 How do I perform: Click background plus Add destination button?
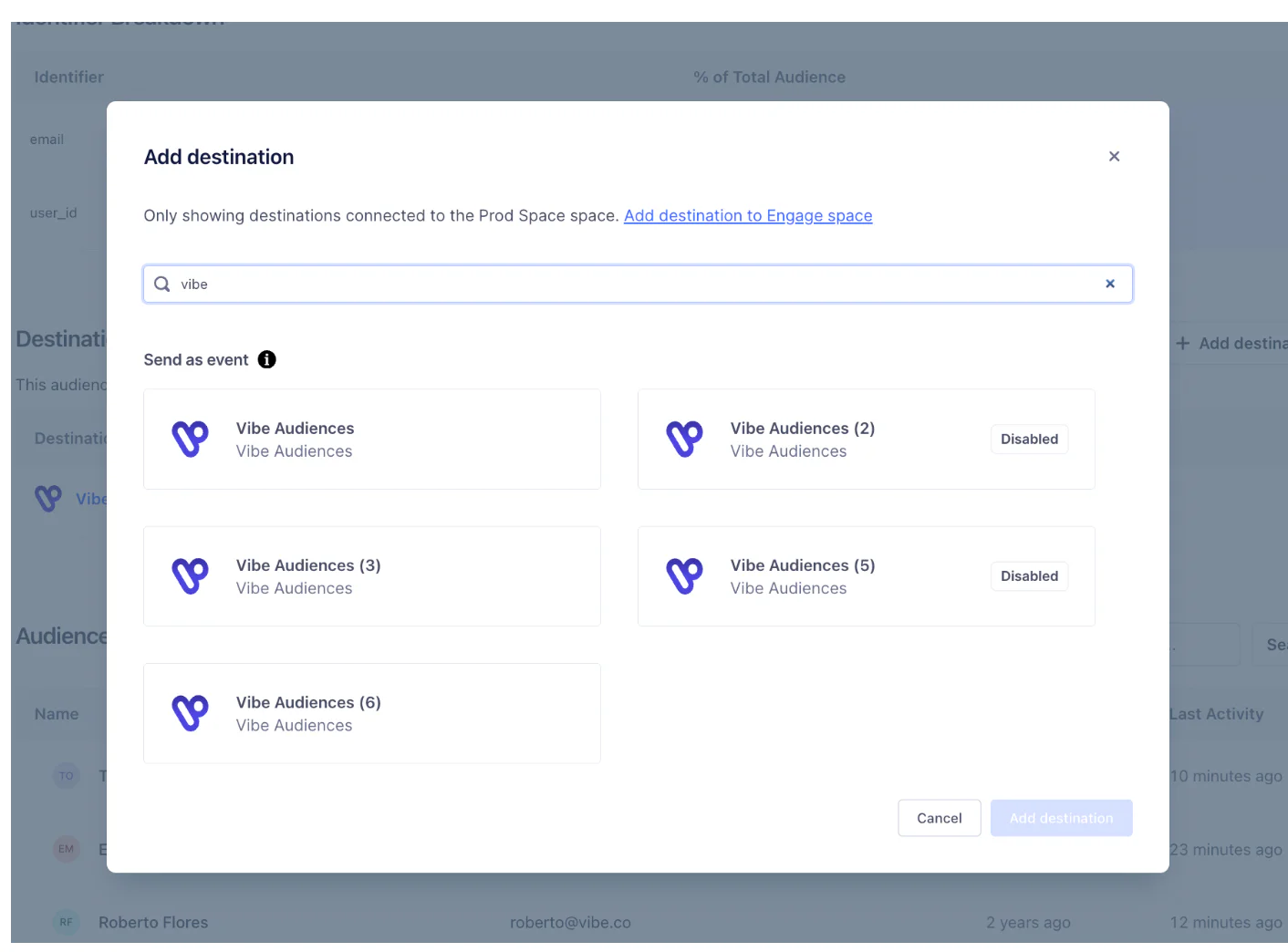[x=1231, y=343]
